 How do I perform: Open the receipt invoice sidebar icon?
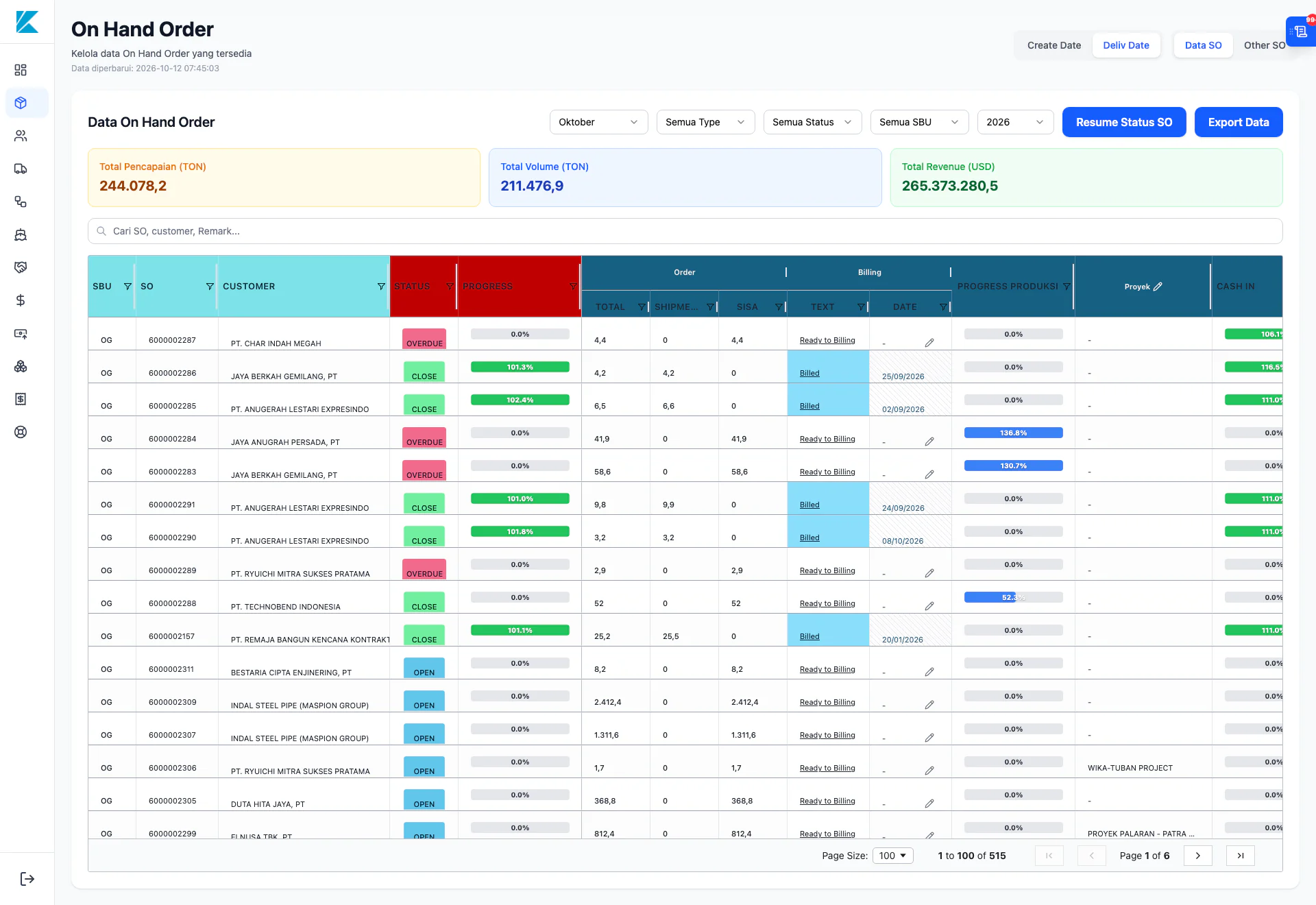click(x=21, y=399)
